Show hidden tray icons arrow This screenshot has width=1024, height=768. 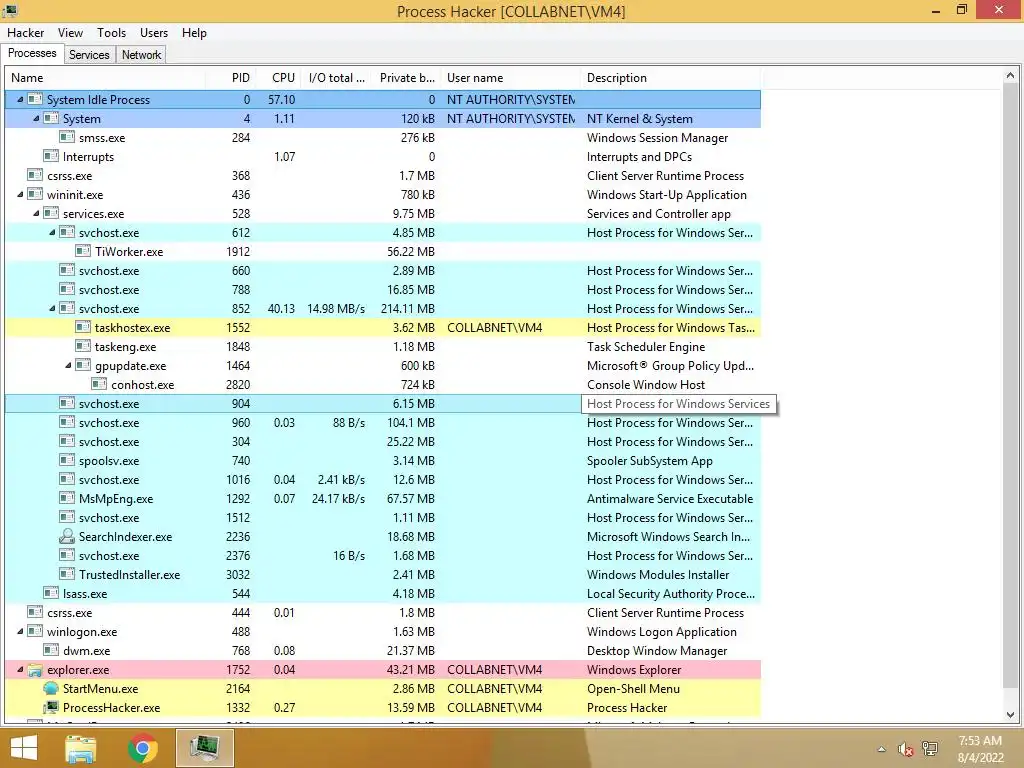(882, 749)
